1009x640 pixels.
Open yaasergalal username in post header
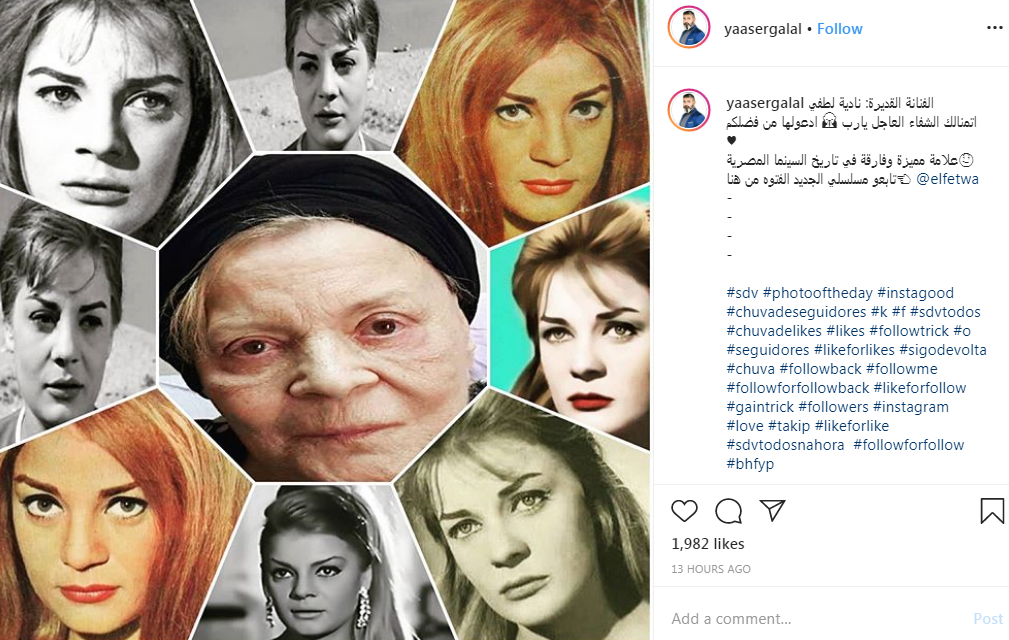coord(763,29)
